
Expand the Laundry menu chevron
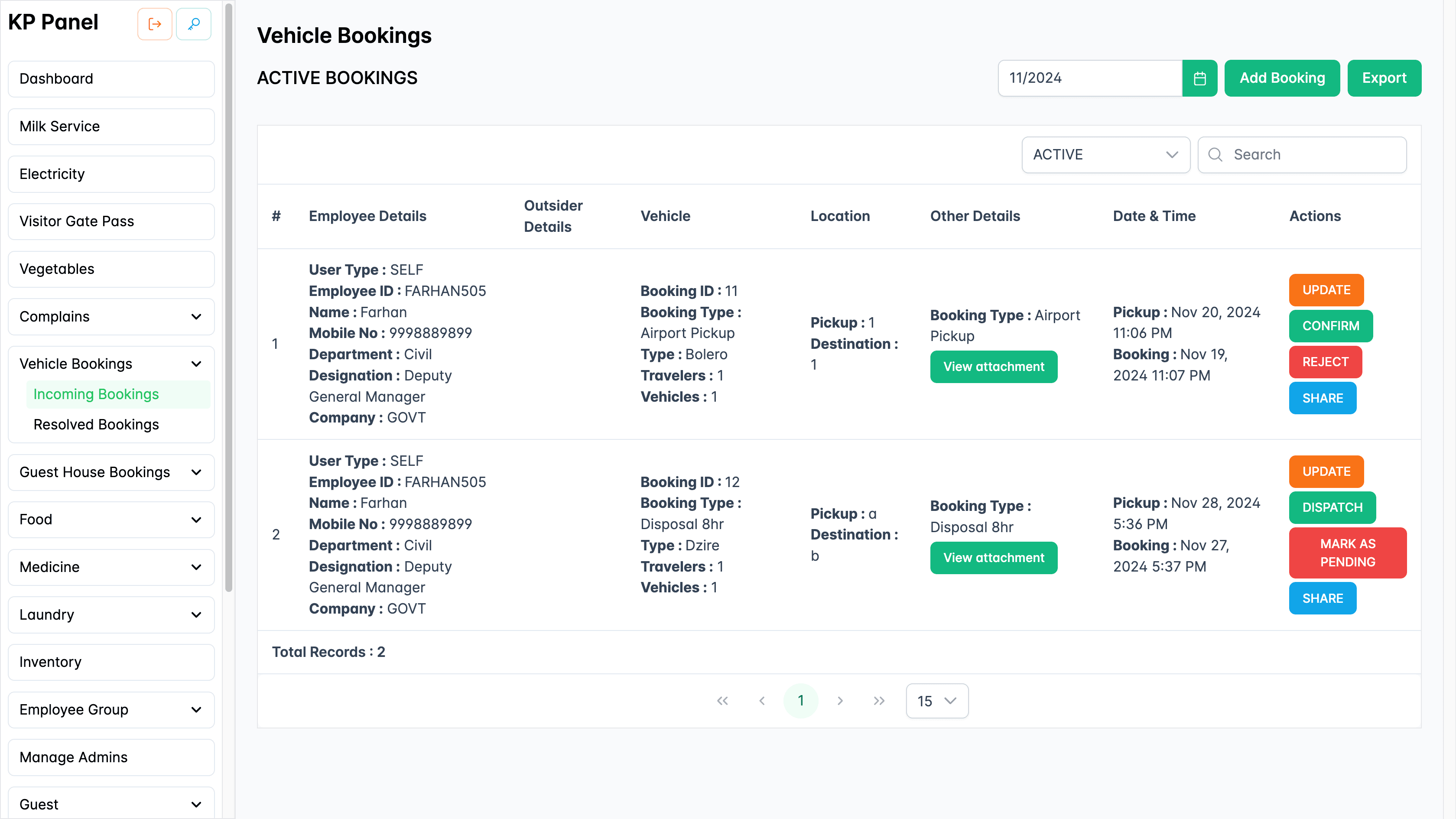pos(196,615)
